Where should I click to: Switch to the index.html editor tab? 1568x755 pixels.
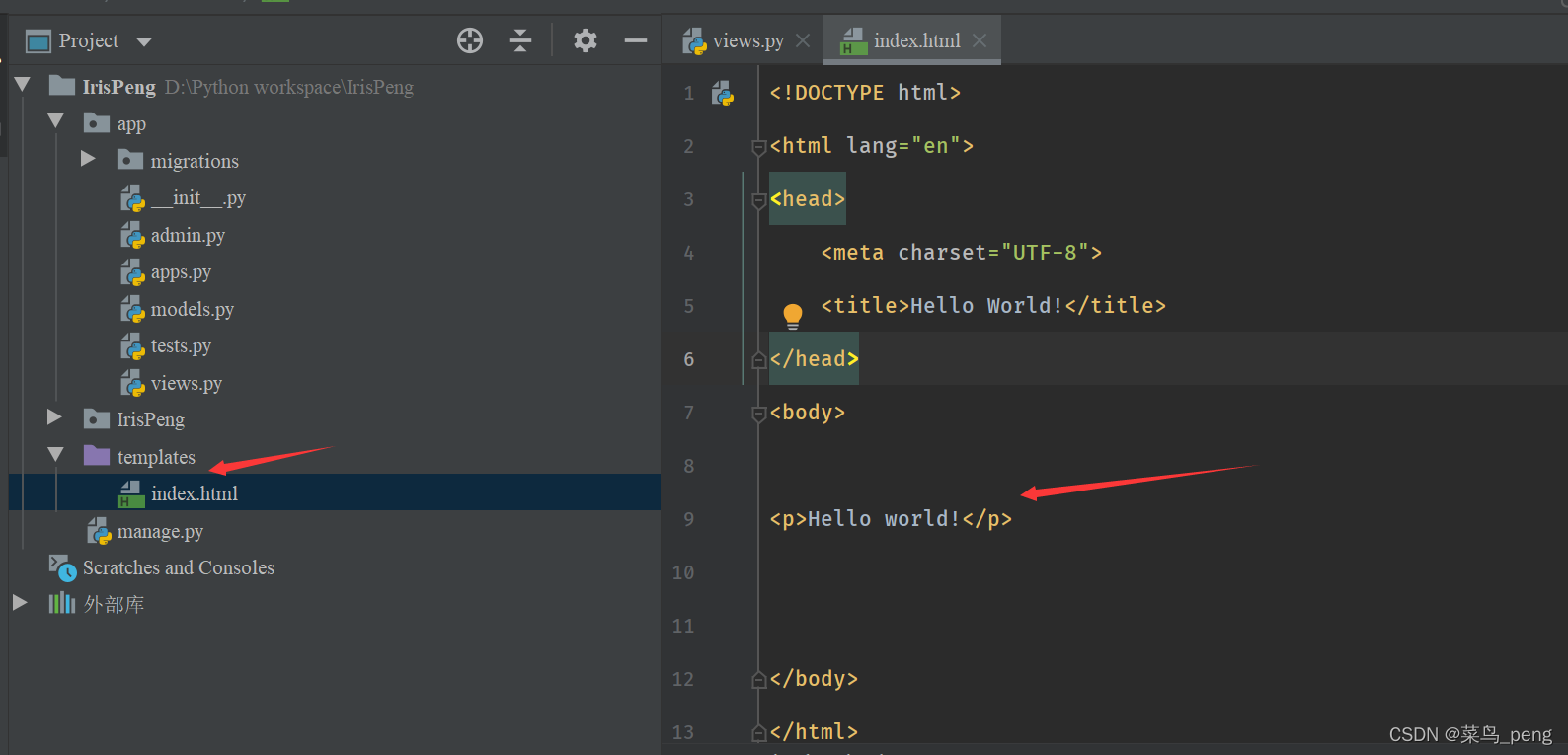click(916, 40)
